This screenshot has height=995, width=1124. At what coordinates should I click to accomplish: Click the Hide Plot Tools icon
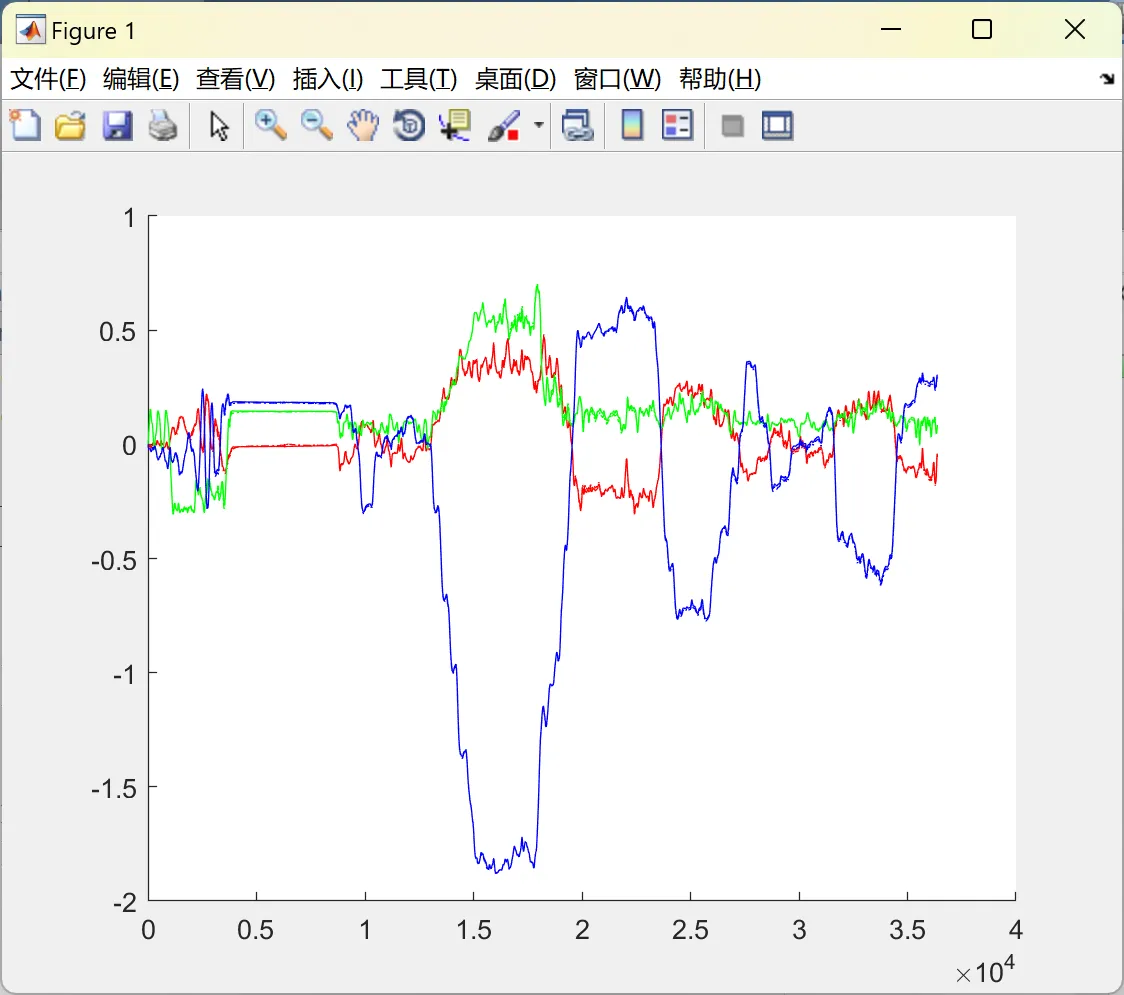(732, 126)
